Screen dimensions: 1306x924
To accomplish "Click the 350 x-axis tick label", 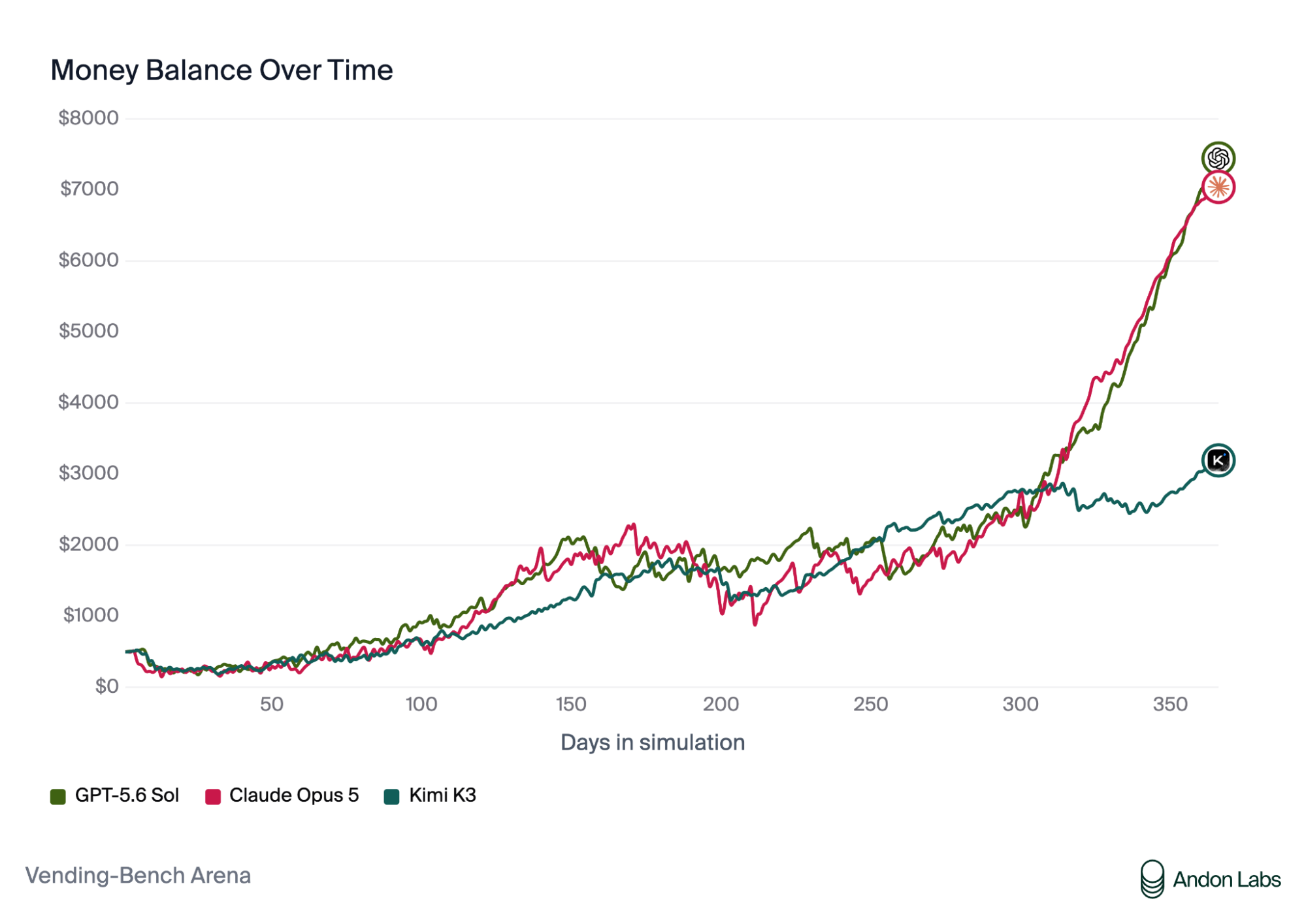I will (1170, 704).
